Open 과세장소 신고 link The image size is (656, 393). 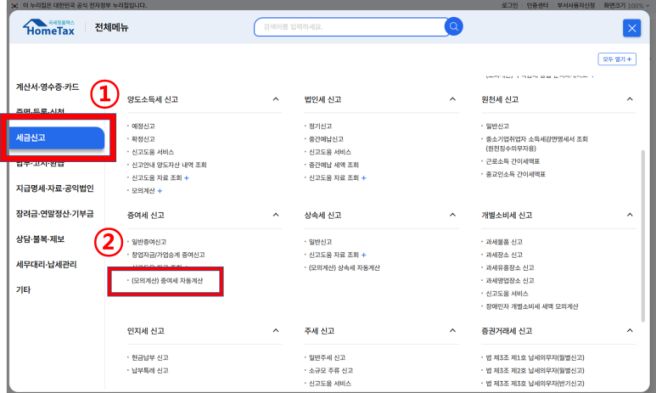coord(504,255)
